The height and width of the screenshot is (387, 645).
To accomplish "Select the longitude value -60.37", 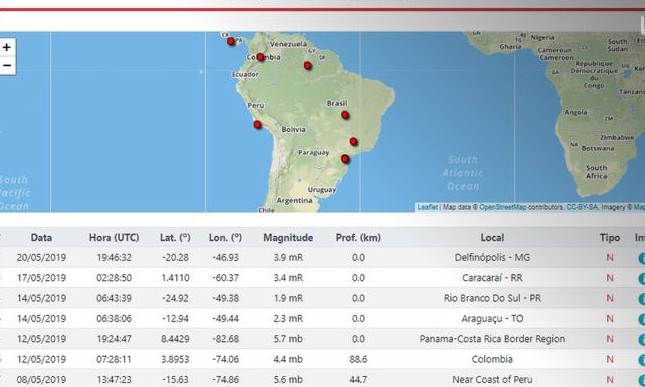I will (x=225, y=278).
